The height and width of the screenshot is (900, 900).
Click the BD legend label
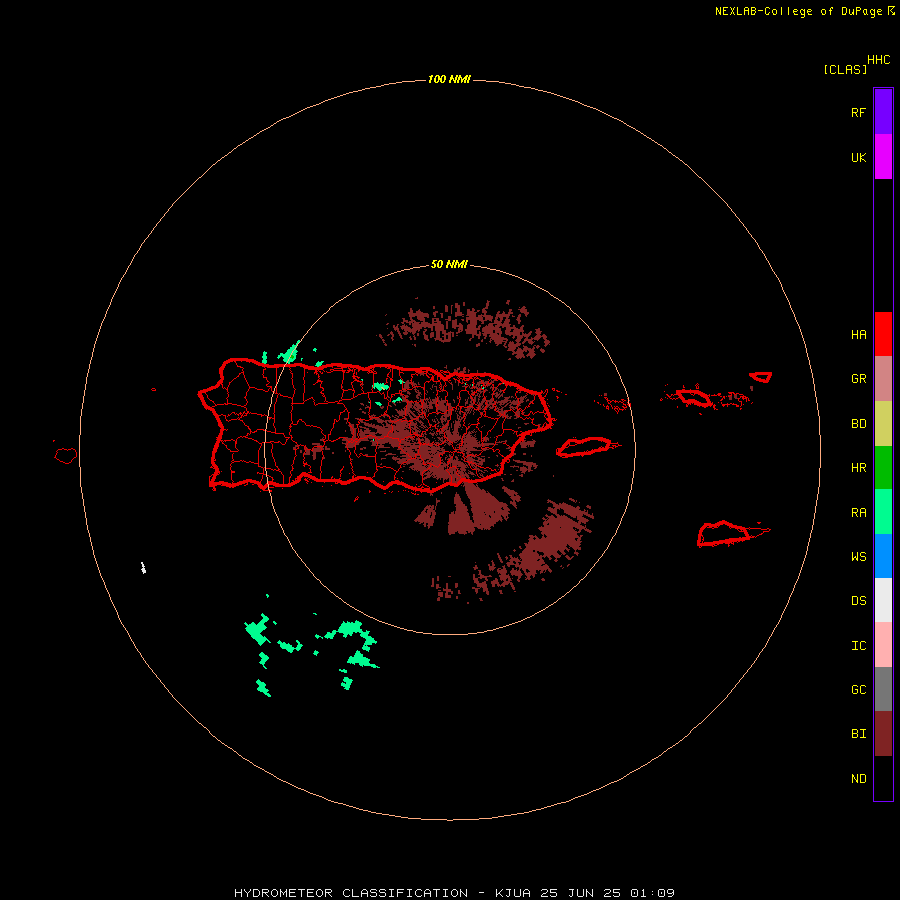point(858,424)
